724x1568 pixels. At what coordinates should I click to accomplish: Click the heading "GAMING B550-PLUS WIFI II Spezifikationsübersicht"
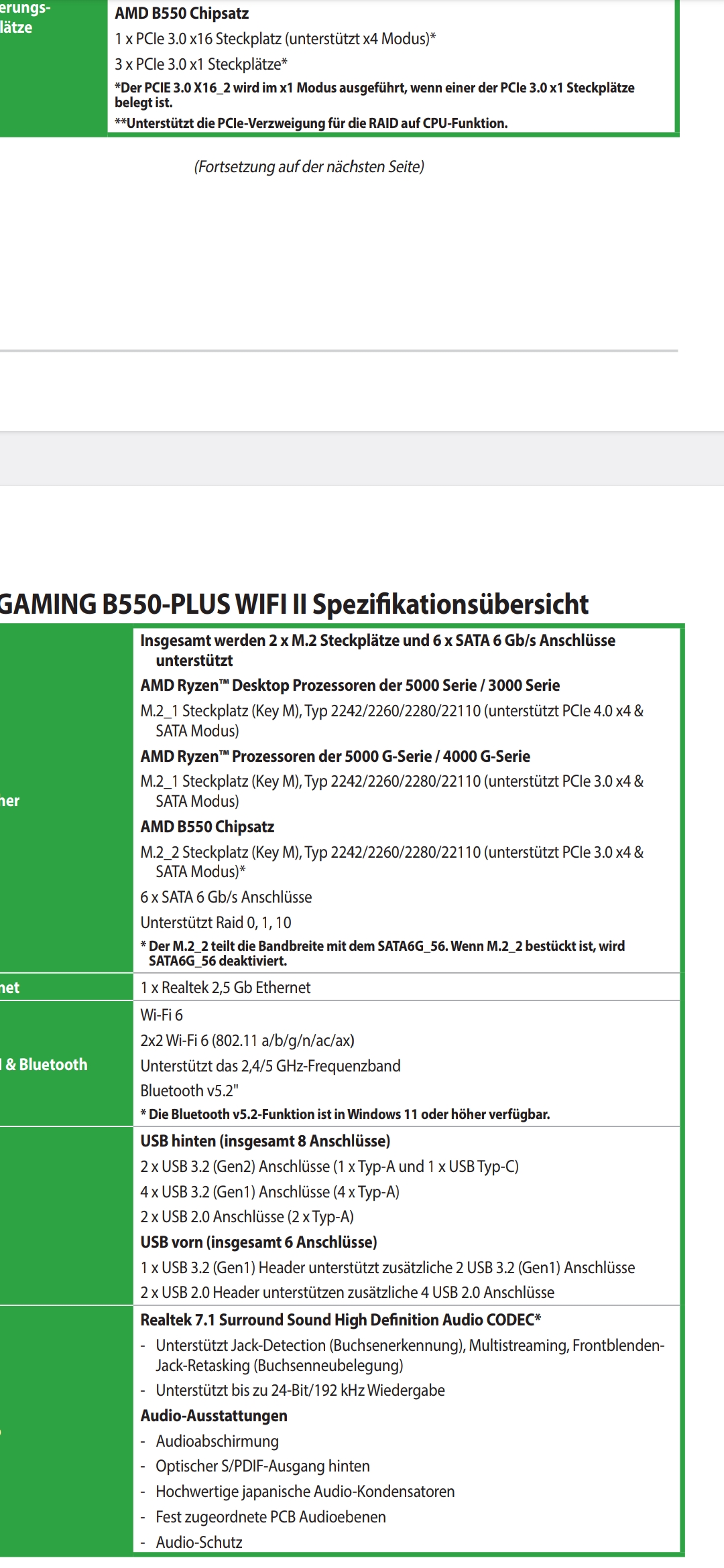coord(294,604)
